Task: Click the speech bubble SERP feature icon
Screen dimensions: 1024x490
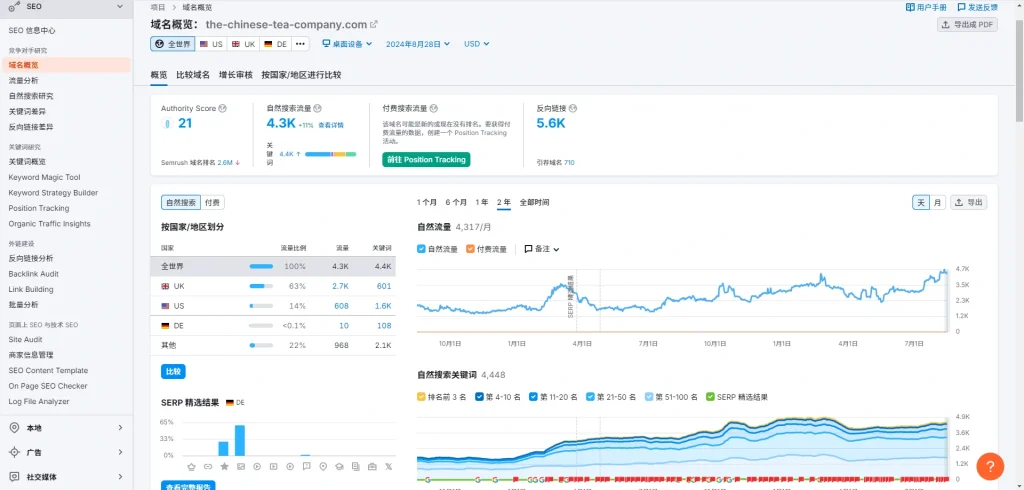Action: click(x=306, y=466)
